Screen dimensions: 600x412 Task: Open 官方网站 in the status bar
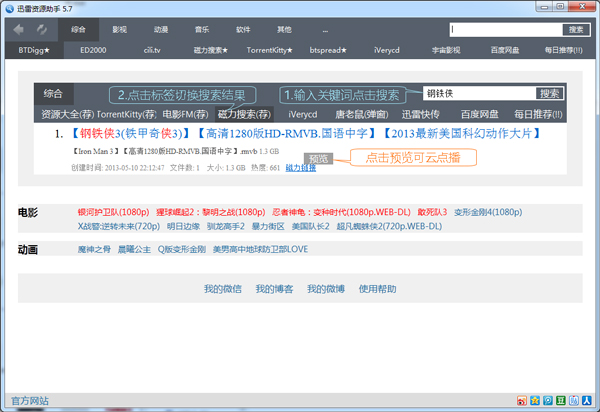30,401
